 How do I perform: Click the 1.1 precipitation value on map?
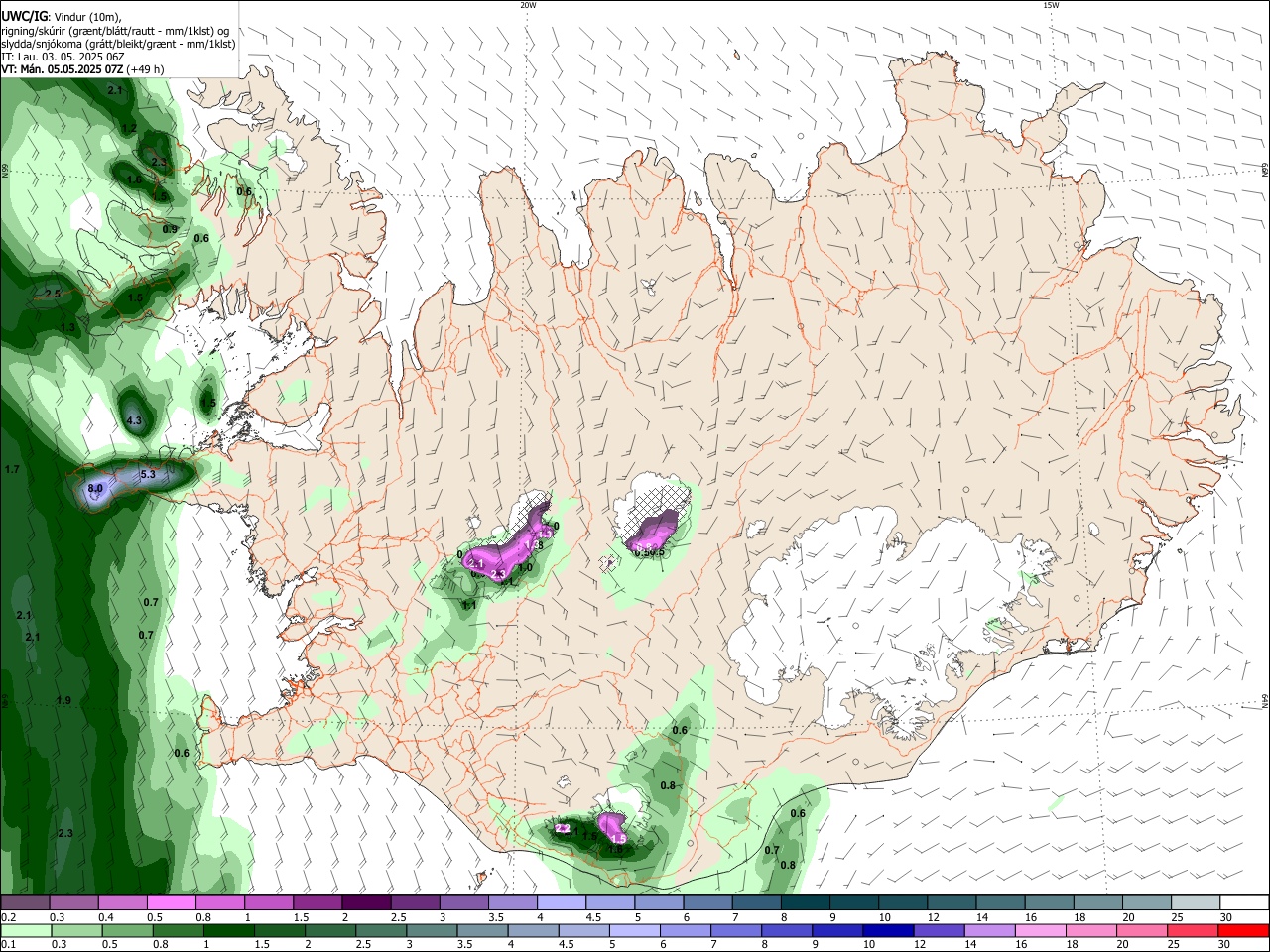point(469,605)
